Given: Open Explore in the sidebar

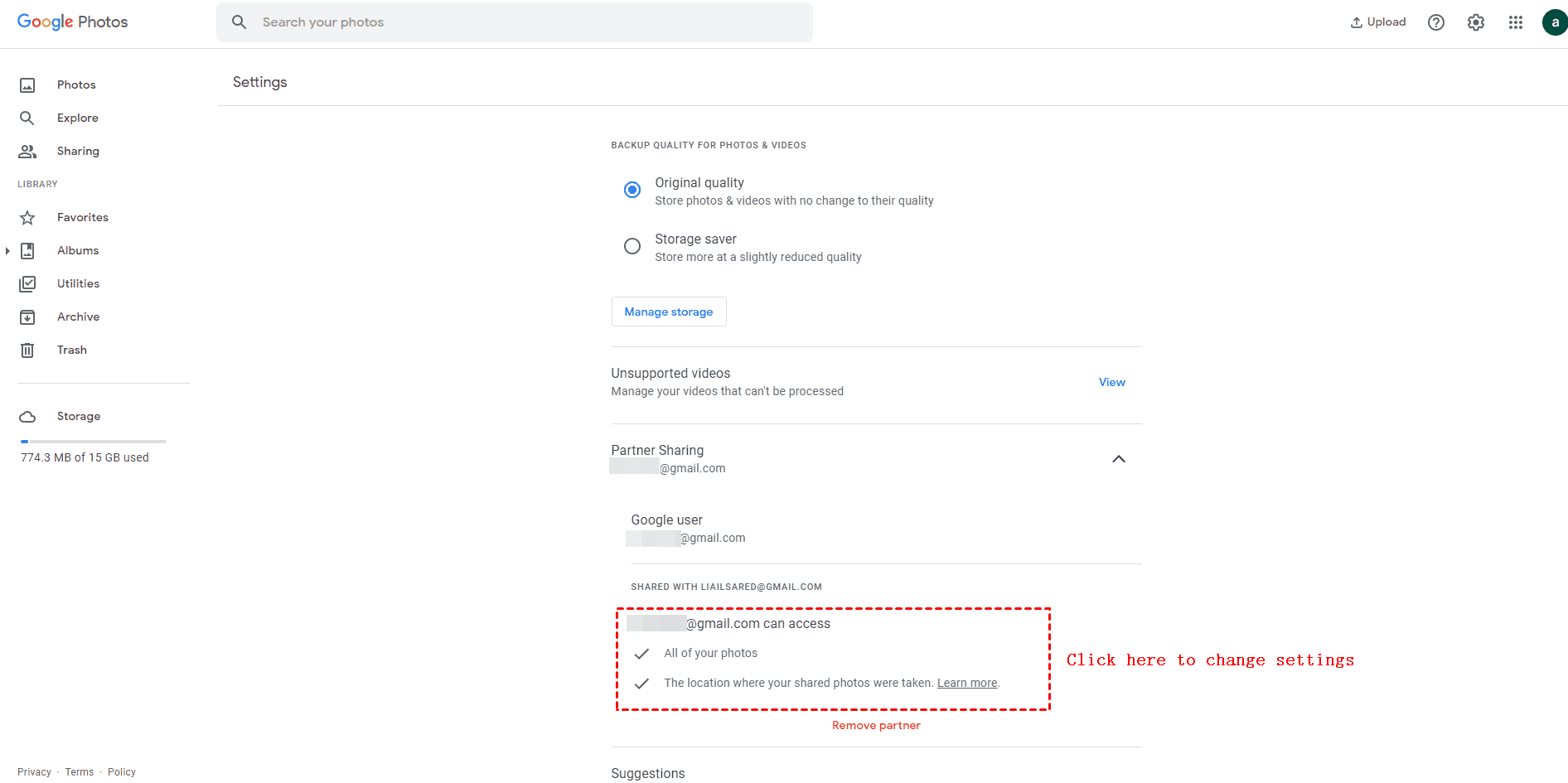Looking at the screenshot, I should (77, 118).
